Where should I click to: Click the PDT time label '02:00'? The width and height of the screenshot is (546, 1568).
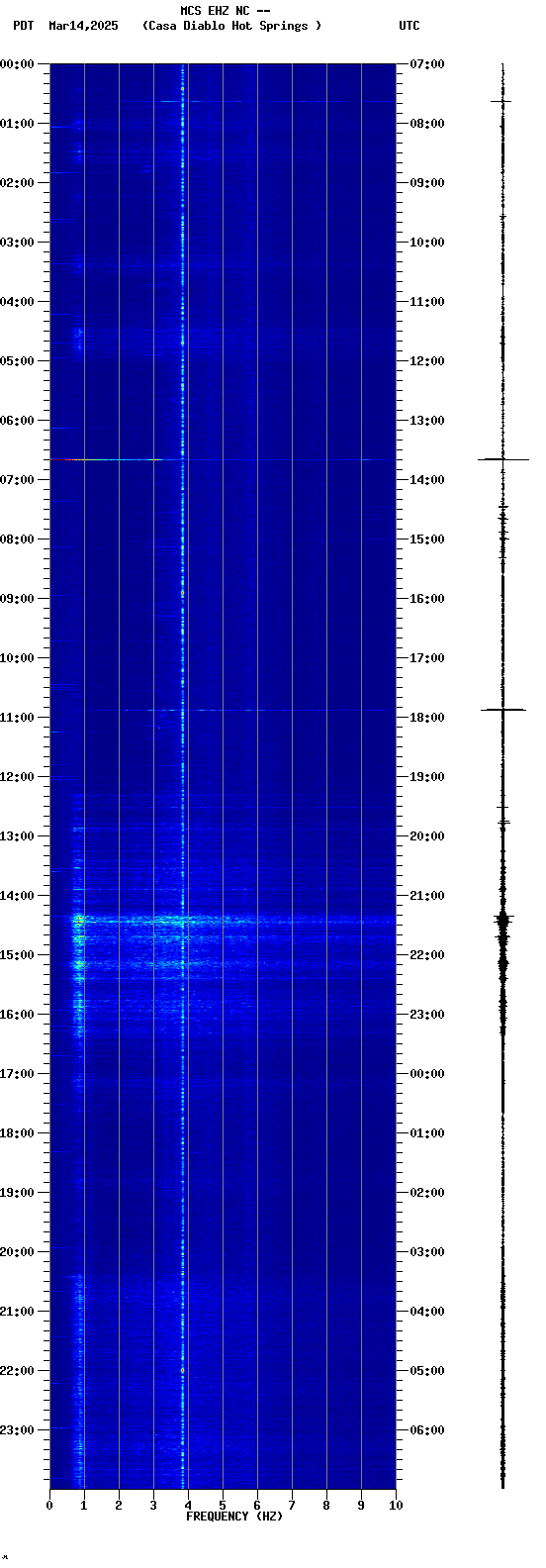[17, 183]
